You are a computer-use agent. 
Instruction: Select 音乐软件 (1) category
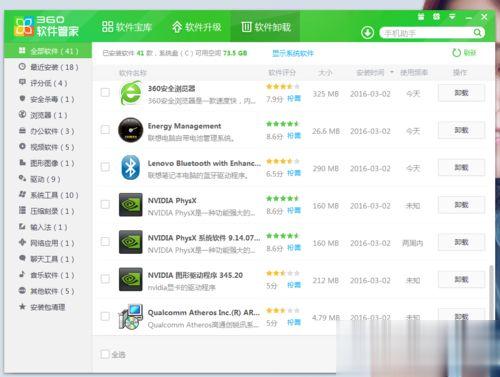48,275
